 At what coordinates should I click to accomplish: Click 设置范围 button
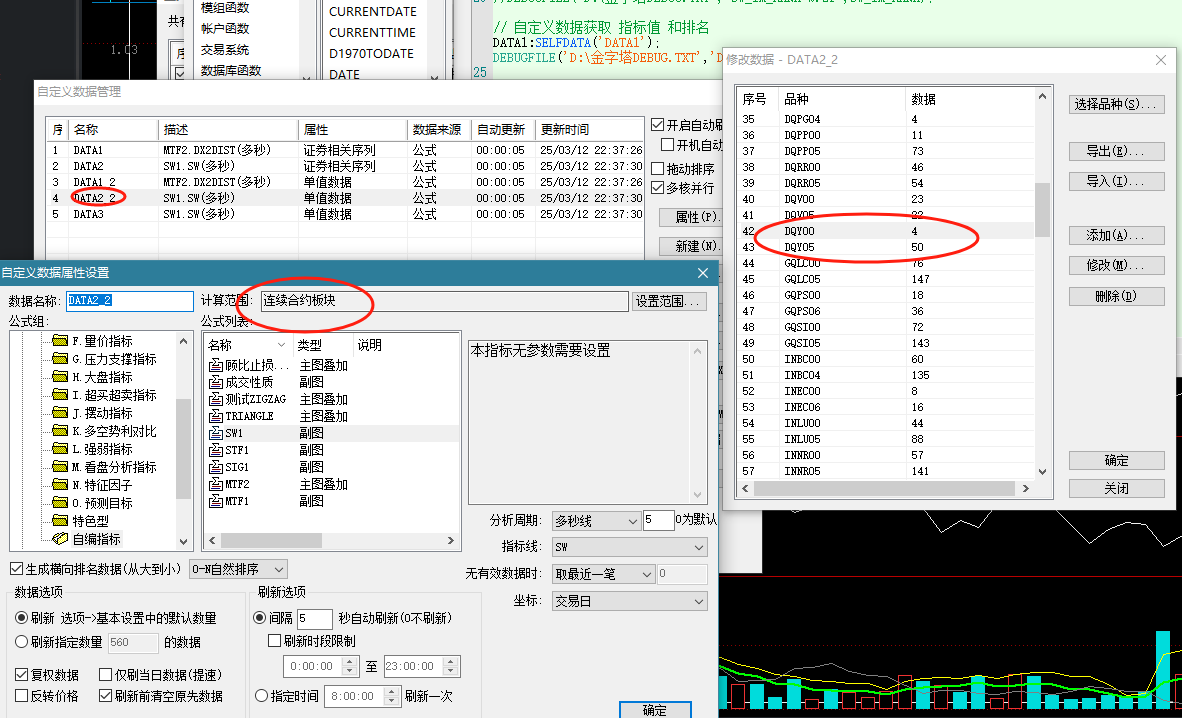[669, 302]
